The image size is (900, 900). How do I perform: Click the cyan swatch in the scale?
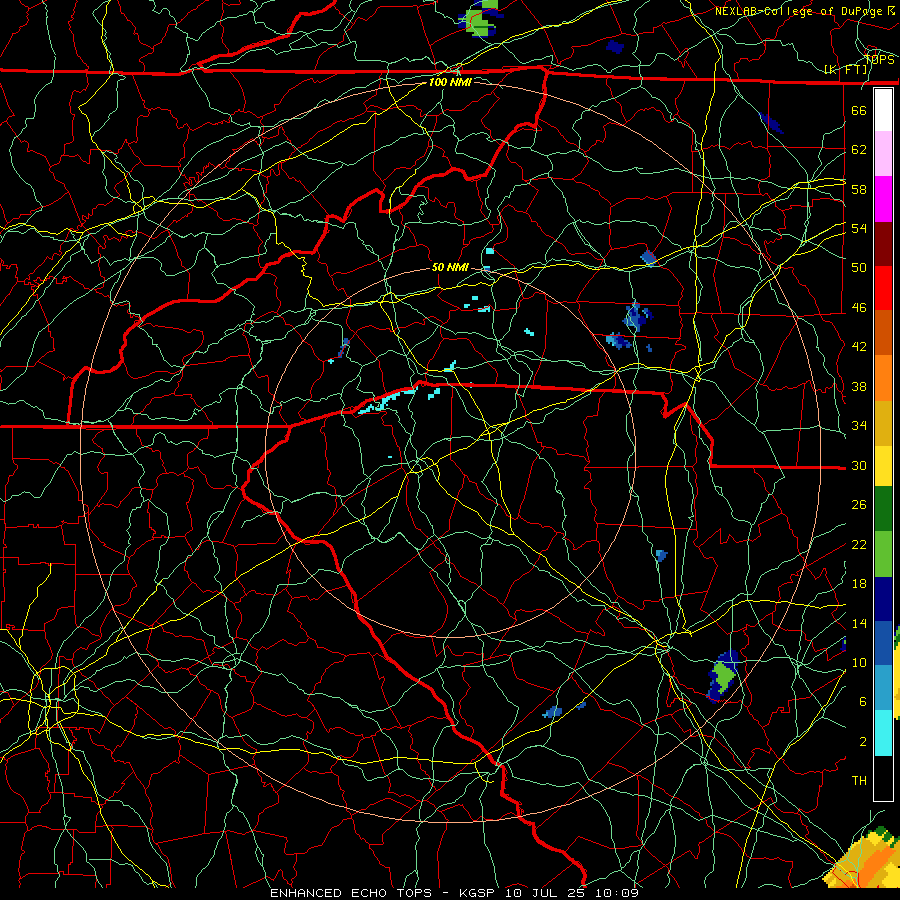(x=883, y=733)
